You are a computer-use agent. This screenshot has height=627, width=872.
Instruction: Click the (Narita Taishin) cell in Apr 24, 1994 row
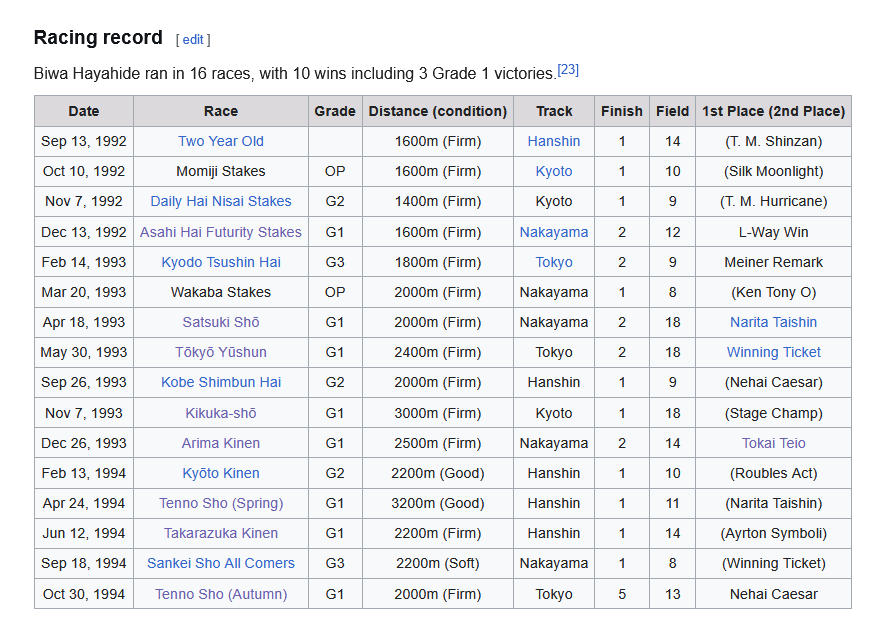click(x=774, y=503)
